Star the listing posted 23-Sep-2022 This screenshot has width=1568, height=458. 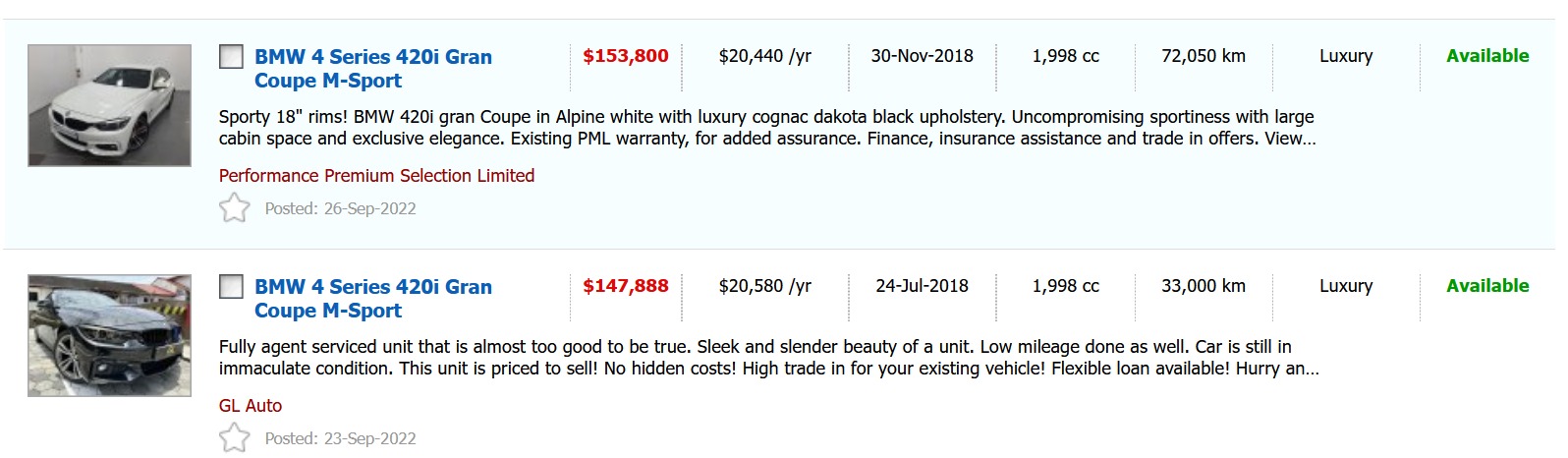[234, 438]
